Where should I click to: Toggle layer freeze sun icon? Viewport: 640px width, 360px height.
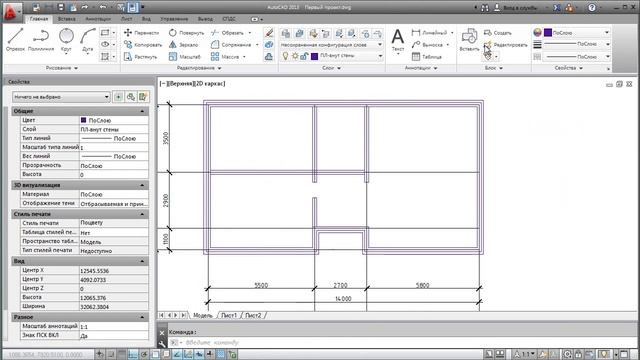click(295, 56)
